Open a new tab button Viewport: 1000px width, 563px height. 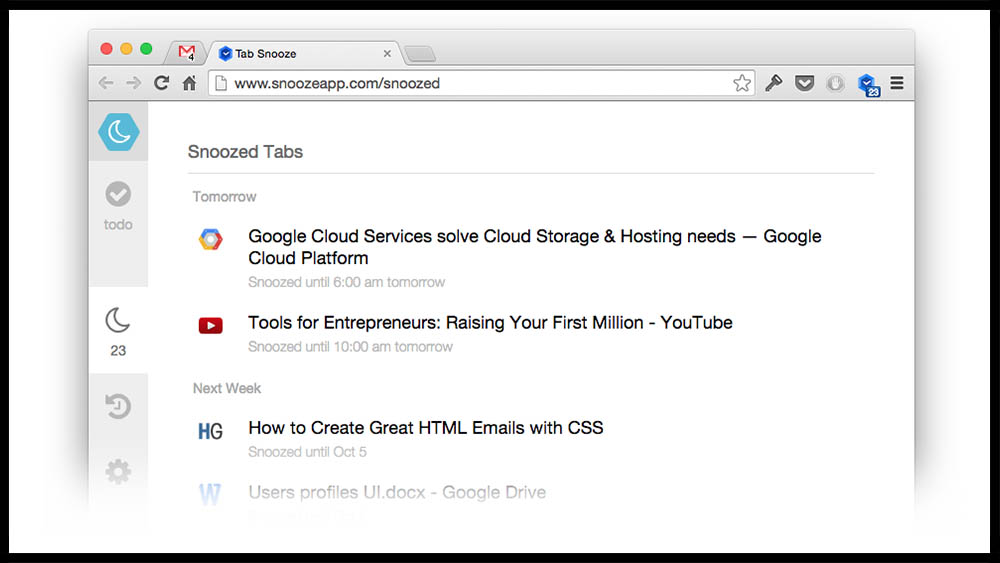pos(419,54)
